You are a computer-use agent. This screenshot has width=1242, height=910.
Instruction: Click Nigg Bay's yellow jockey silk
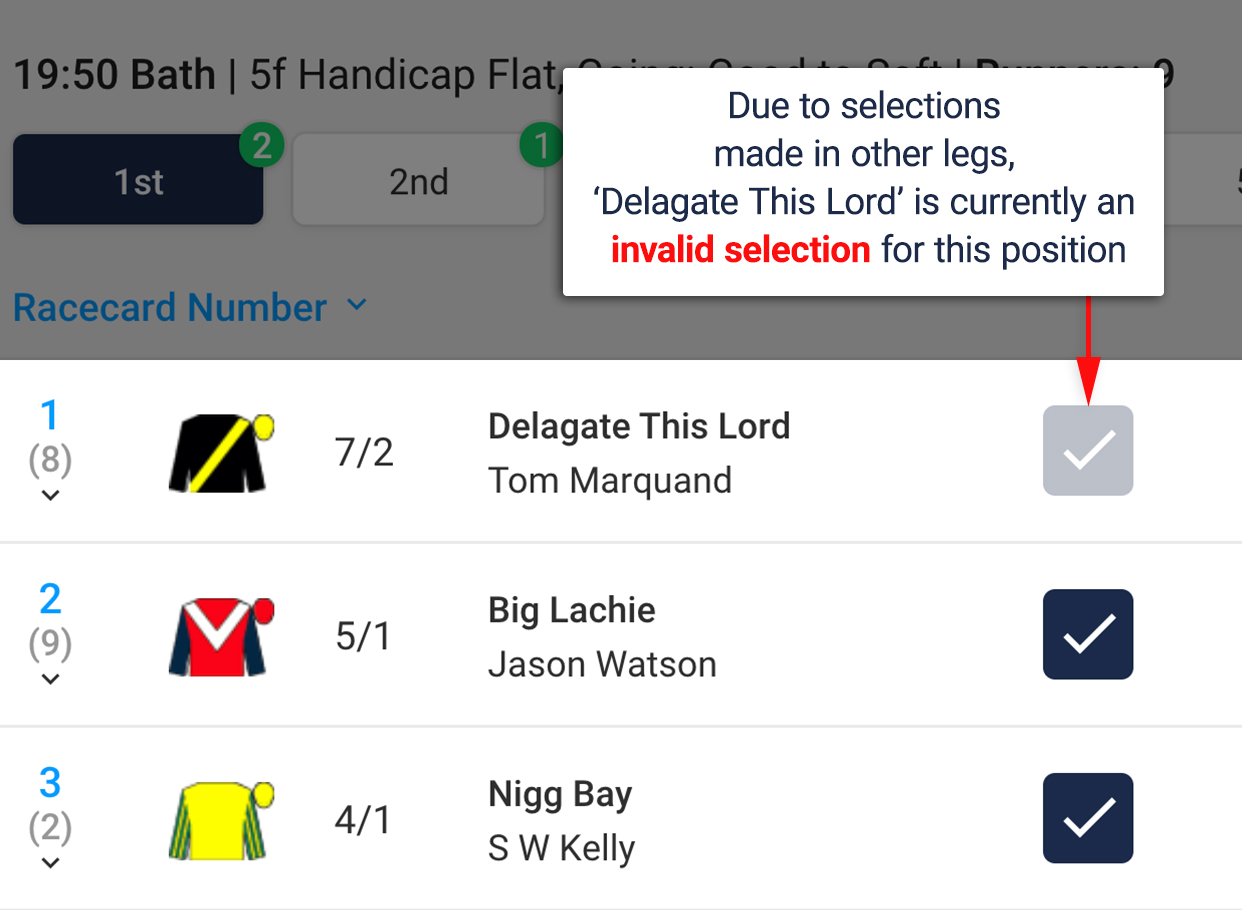coord(220,821)
